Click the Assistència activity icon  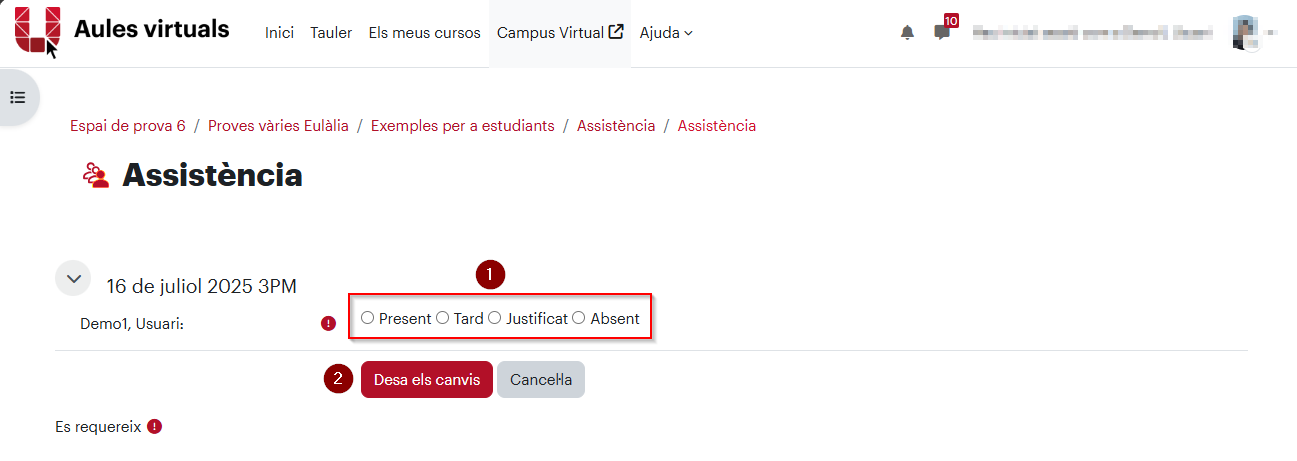[96, 176]
